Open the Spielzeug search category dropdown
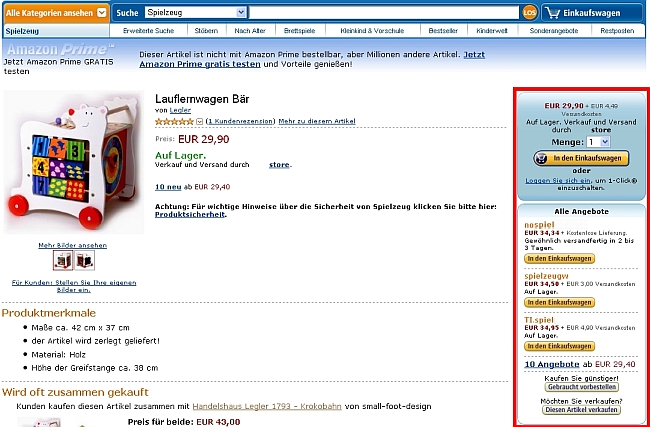Image resolution: width=650 pixels, height=427 pixels. pos(196,12)
